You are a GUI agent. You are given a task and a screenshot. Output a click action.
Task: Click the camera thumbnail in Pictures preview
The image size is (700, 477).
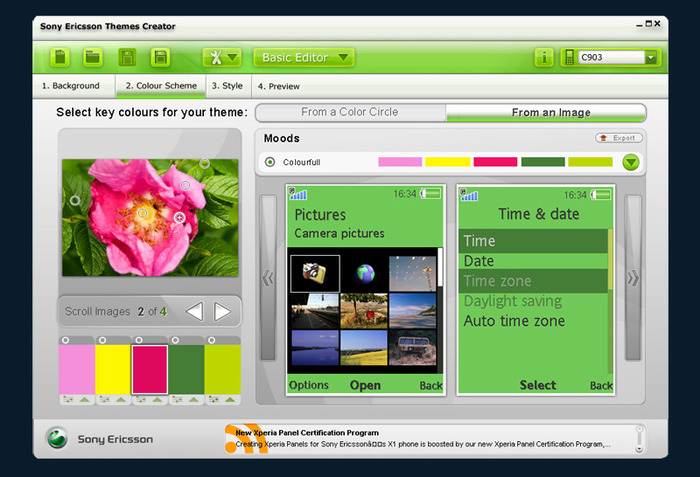click(x=315, y=274)
